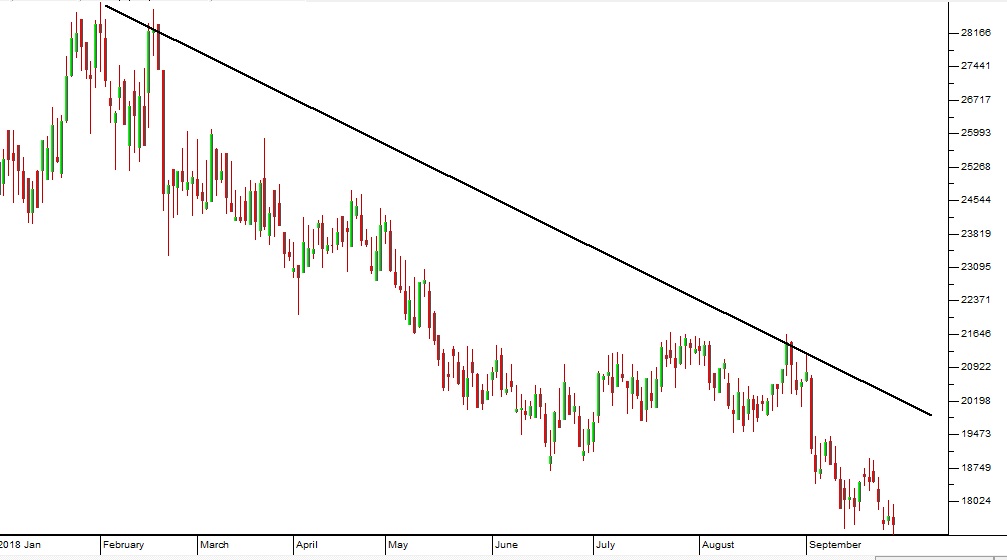The image size is (1007, 560).
Task: Click the 18024 price axis label
Action: tap(976, 501)
